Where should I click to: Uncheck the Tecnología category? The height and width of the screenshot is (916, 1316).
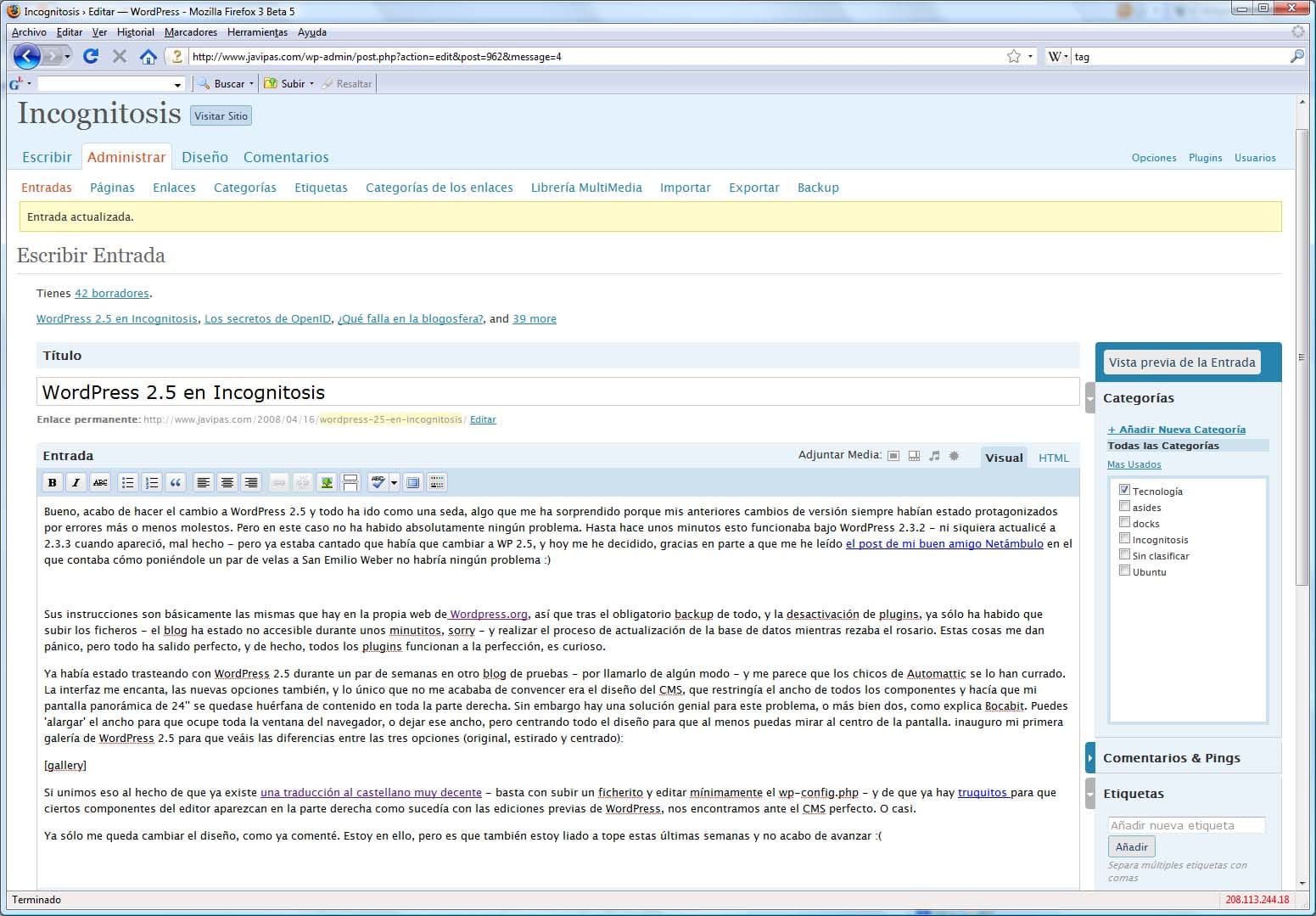[x=1124, y=490]
